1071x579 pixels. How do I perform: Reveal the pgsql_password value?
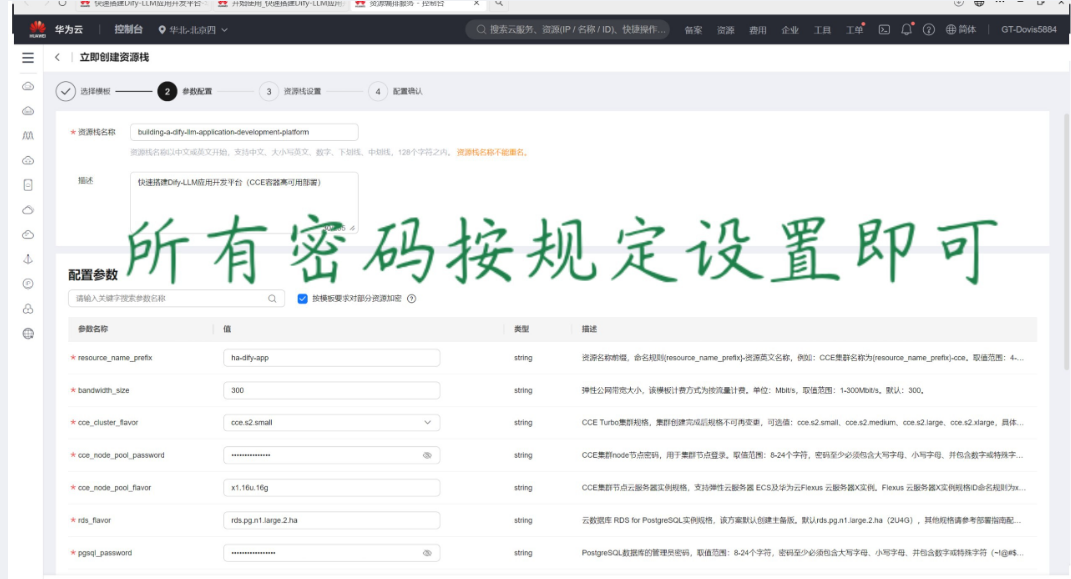tap(427, 553)
